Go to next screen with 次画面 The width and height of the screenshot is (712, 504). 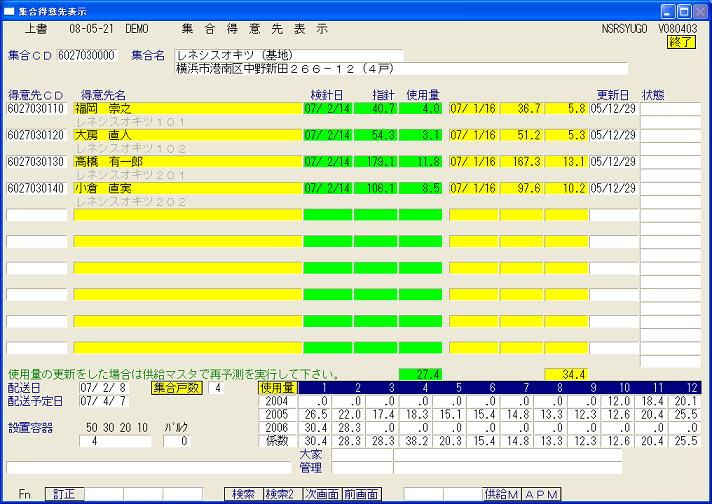(321, 494)
